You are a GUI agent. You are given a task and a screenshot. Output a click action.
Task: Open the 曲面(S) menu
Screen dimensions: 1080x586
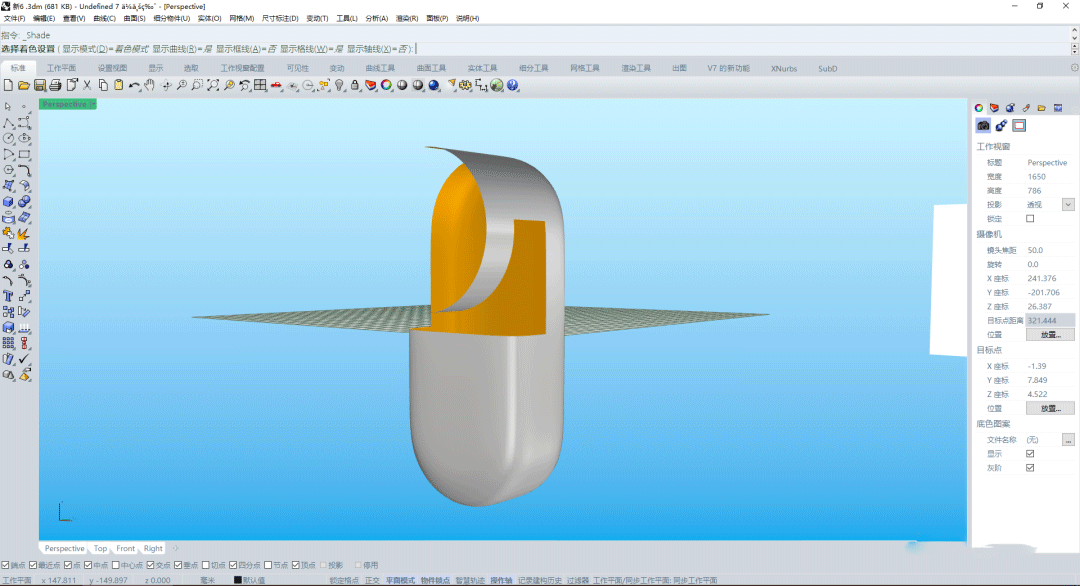pyautogui.click(x=134, y=18)
